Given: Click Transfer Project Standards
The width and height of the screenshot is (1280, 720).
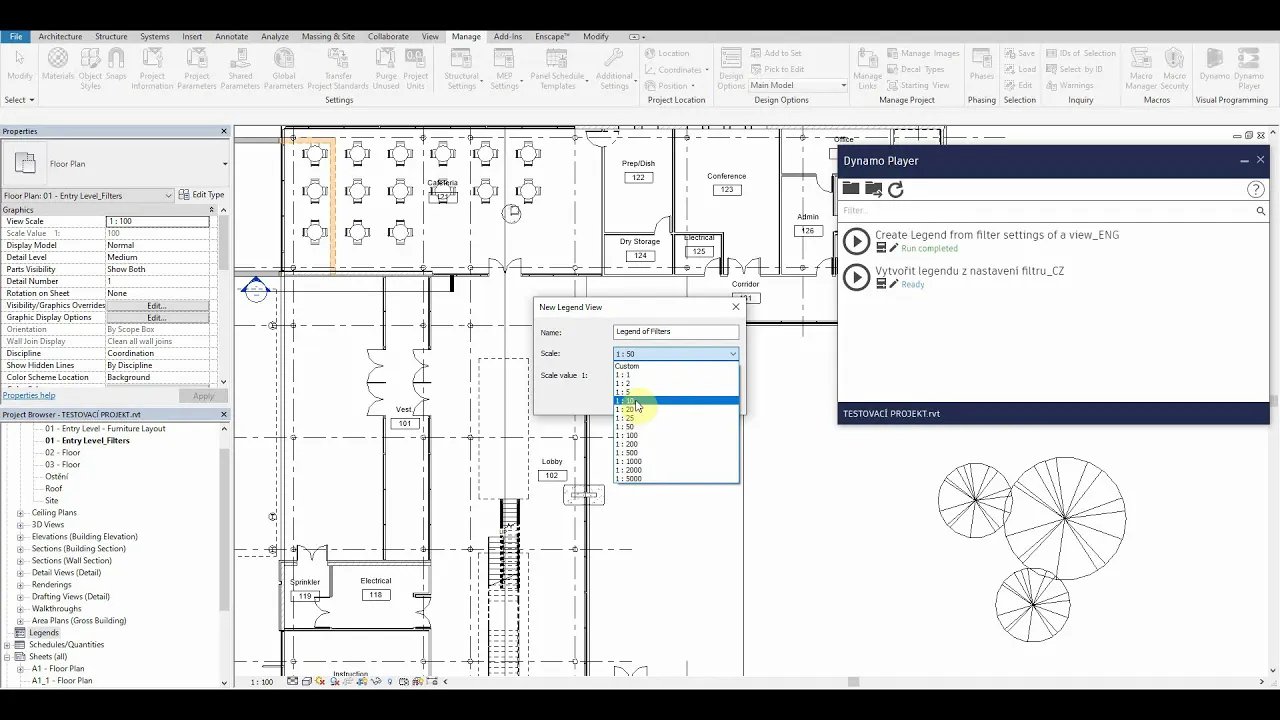Looking at the screenshot, I should point(338,67).
